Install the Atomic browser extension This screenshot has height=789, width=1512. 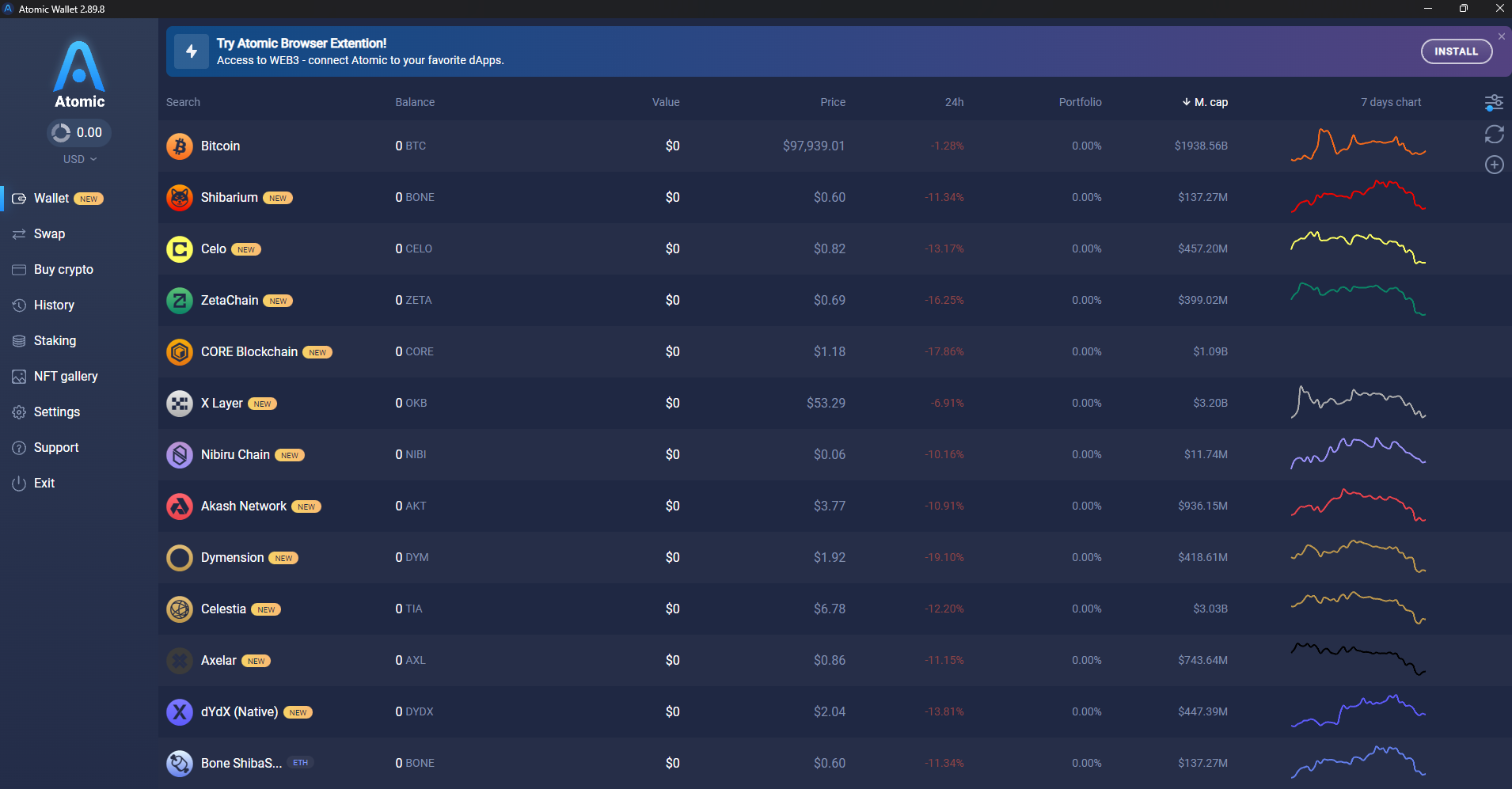(x=1457, y=51)
